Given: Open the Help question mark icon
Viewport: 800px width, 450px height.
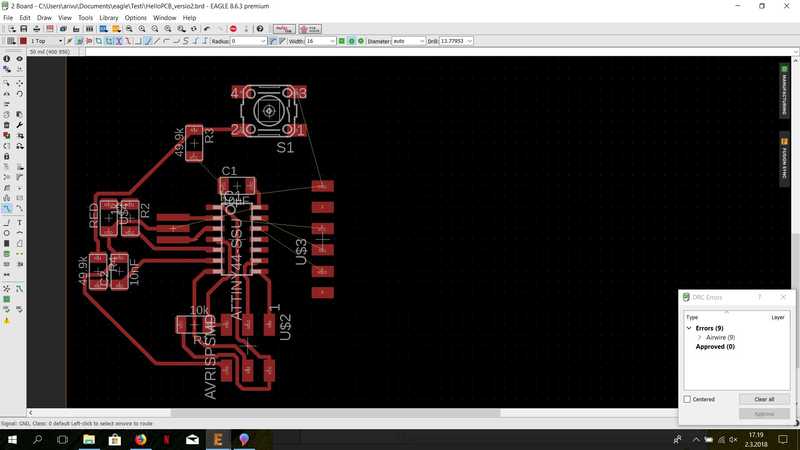Looking at the screenshot, I should click(260, 29).
